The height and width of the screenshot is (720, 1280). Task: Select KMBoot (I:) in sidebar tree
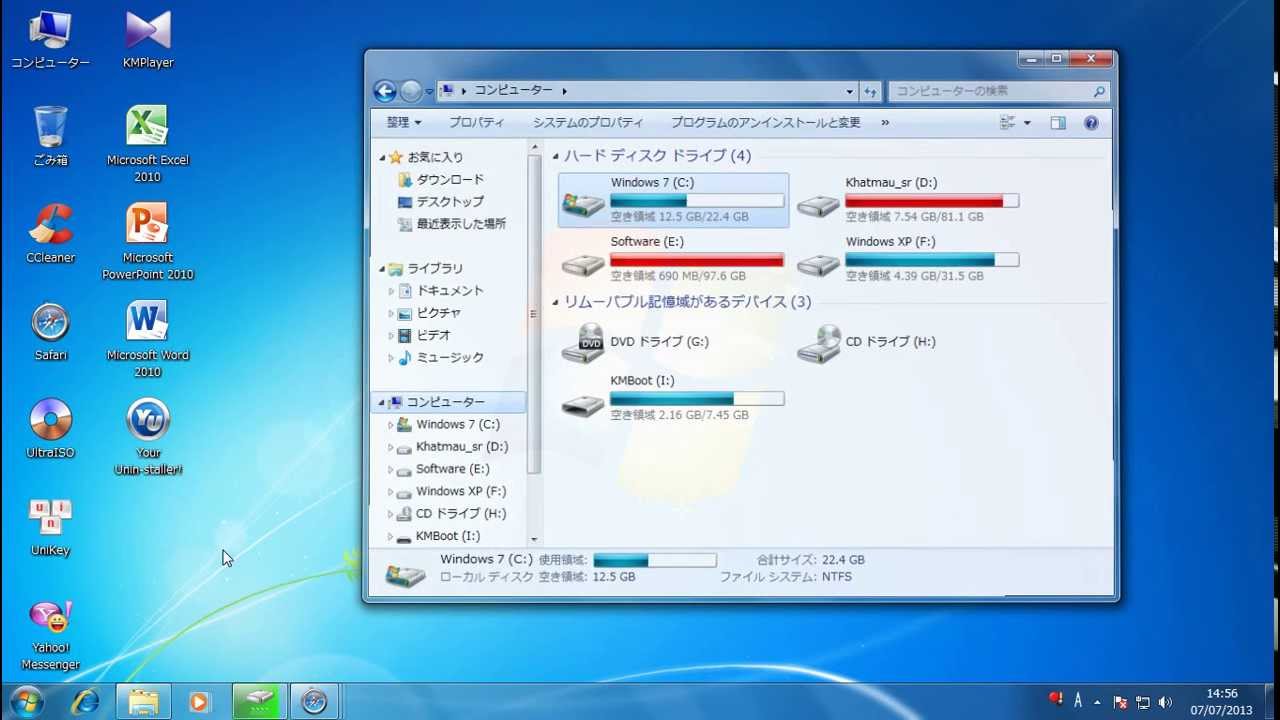[x=448, y=536]
